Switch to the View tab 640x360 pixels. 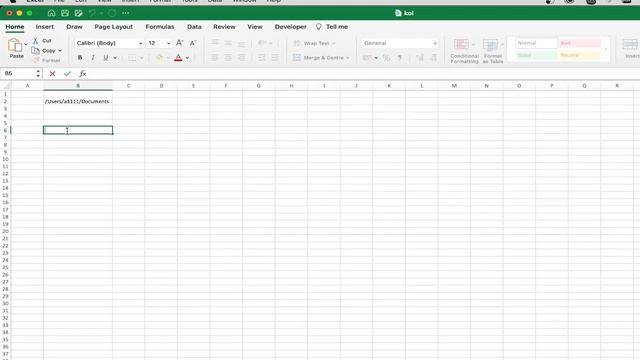point(255,27)
